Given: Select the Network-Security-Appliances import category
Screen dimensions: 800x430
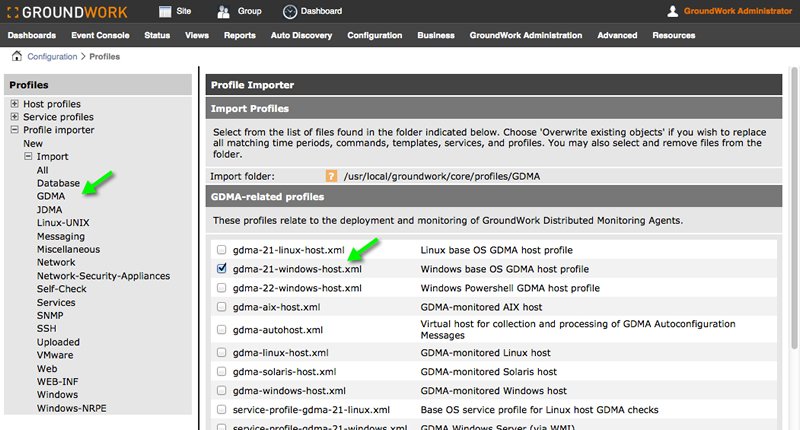Looking at the screenshot, I should coord(103,276).
